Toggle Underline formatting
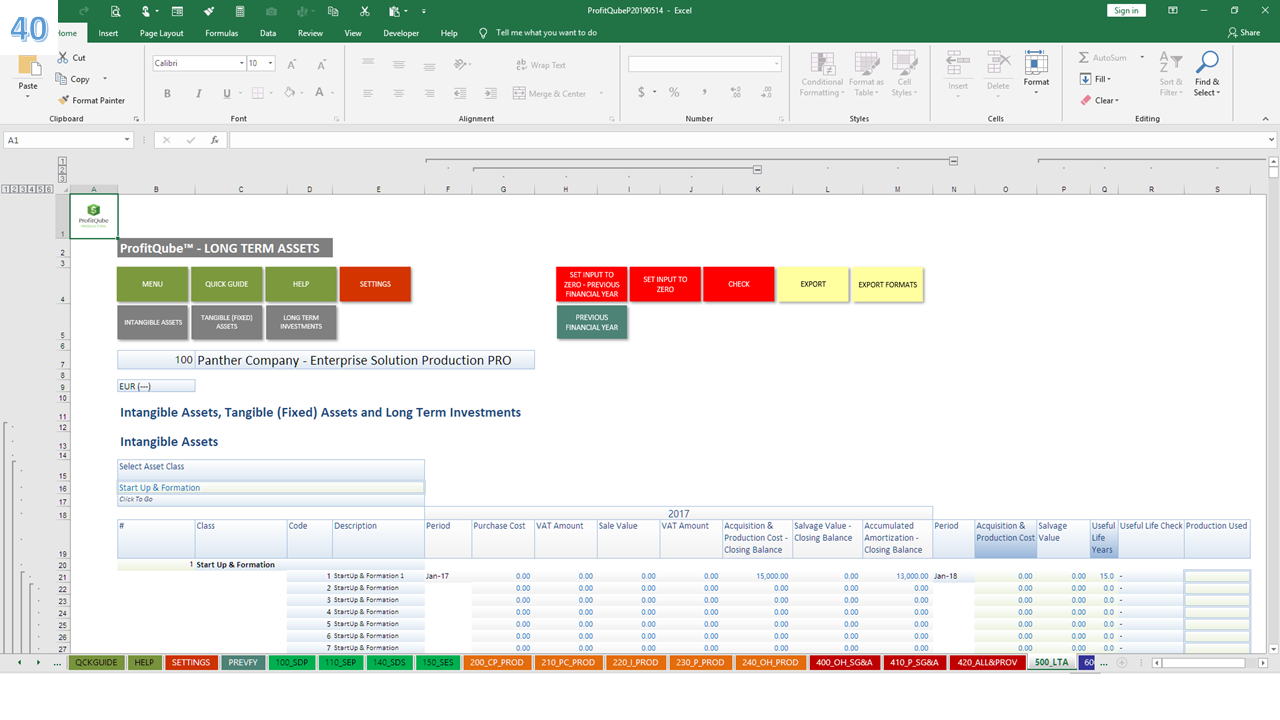Viewport: 1280px width, 720px height. pyautogui.click(x=227, y=93)
